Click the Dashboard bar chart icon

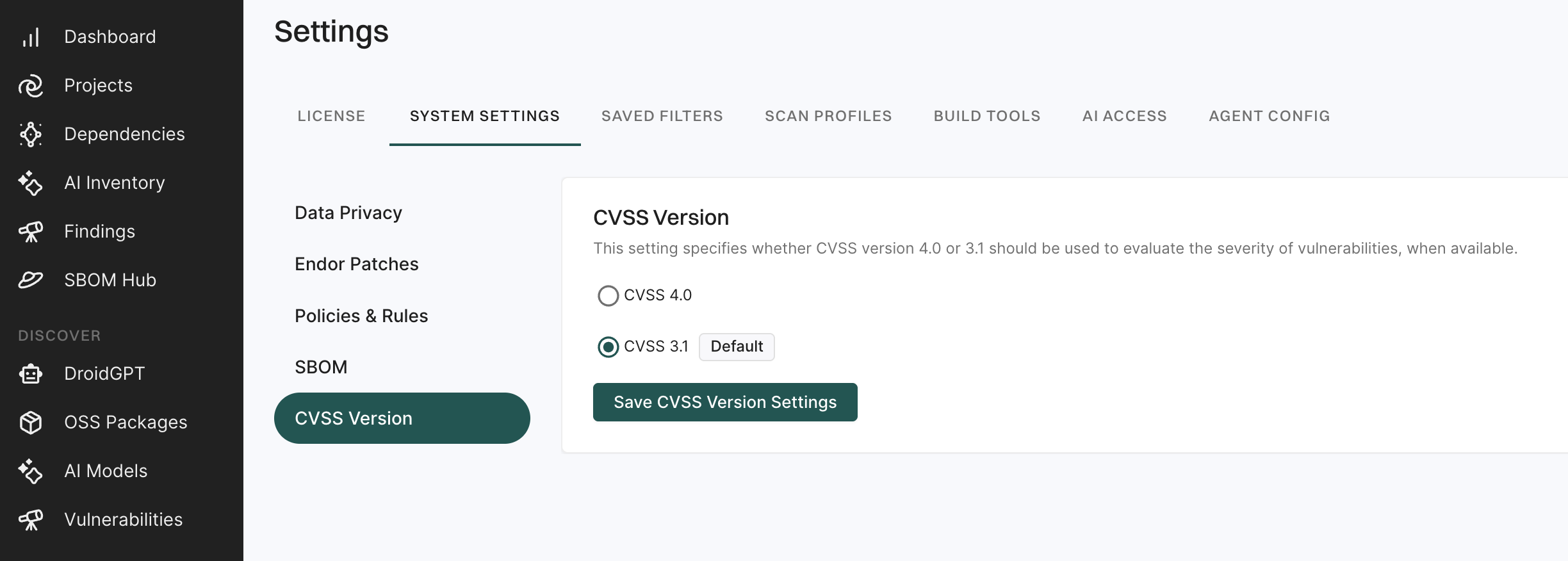coord(31,37)
